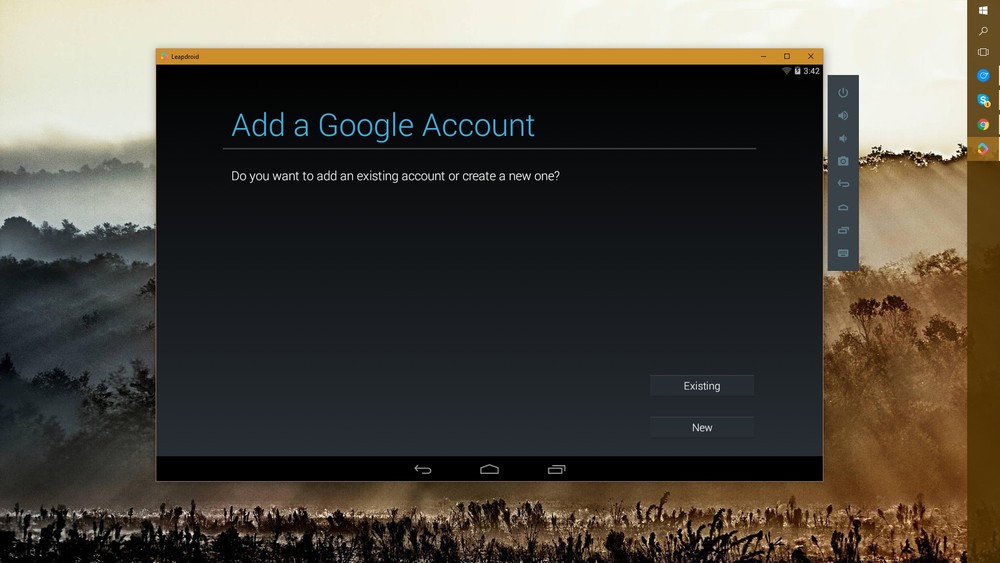Select New to create a Google account
The image size is (1000, 563).
click(702, 428)
